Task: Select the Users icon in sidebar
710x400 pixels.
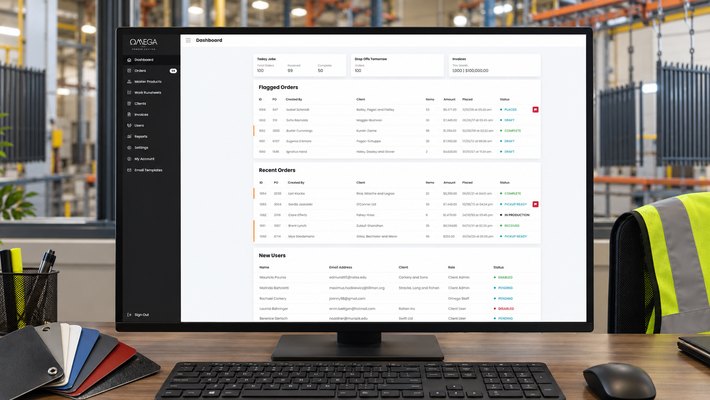Action: click(x=129, y=125)
